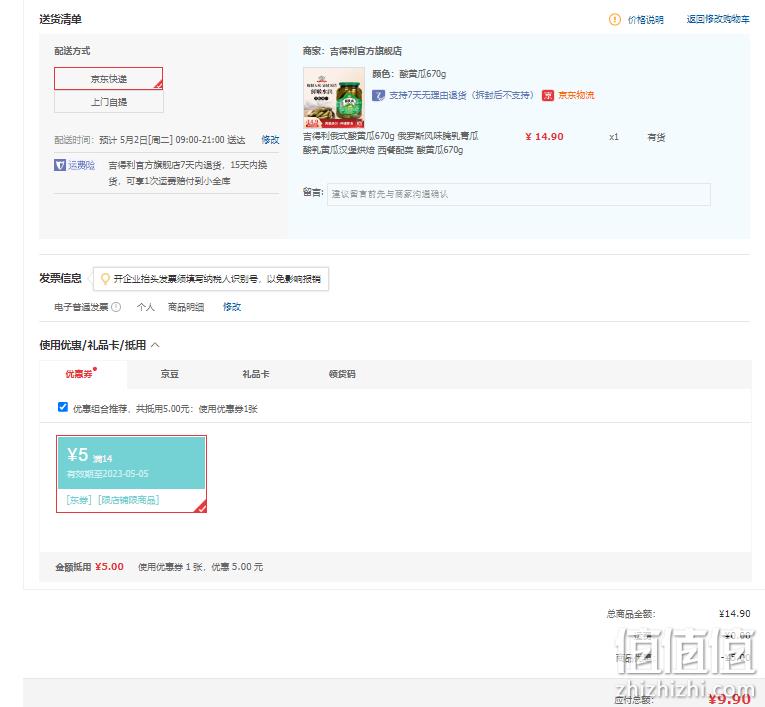
Task: Focus the 留言 message input field
Action: (519, 194)
